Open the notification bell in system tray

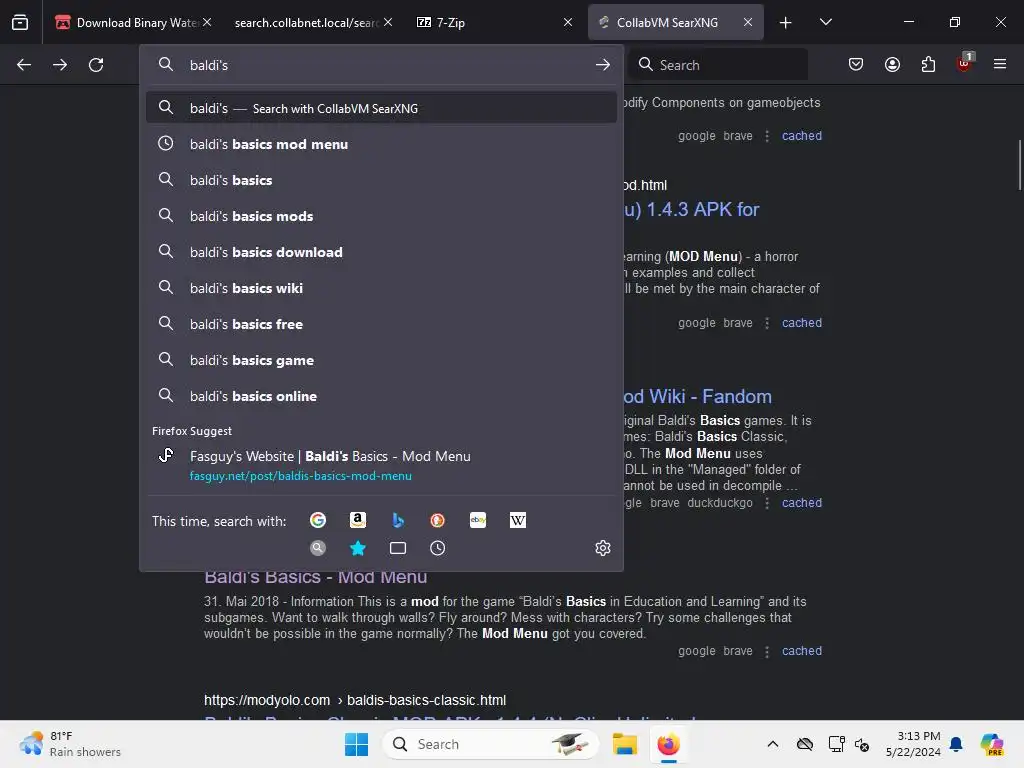pyautogui.click(x=956, y=744)
